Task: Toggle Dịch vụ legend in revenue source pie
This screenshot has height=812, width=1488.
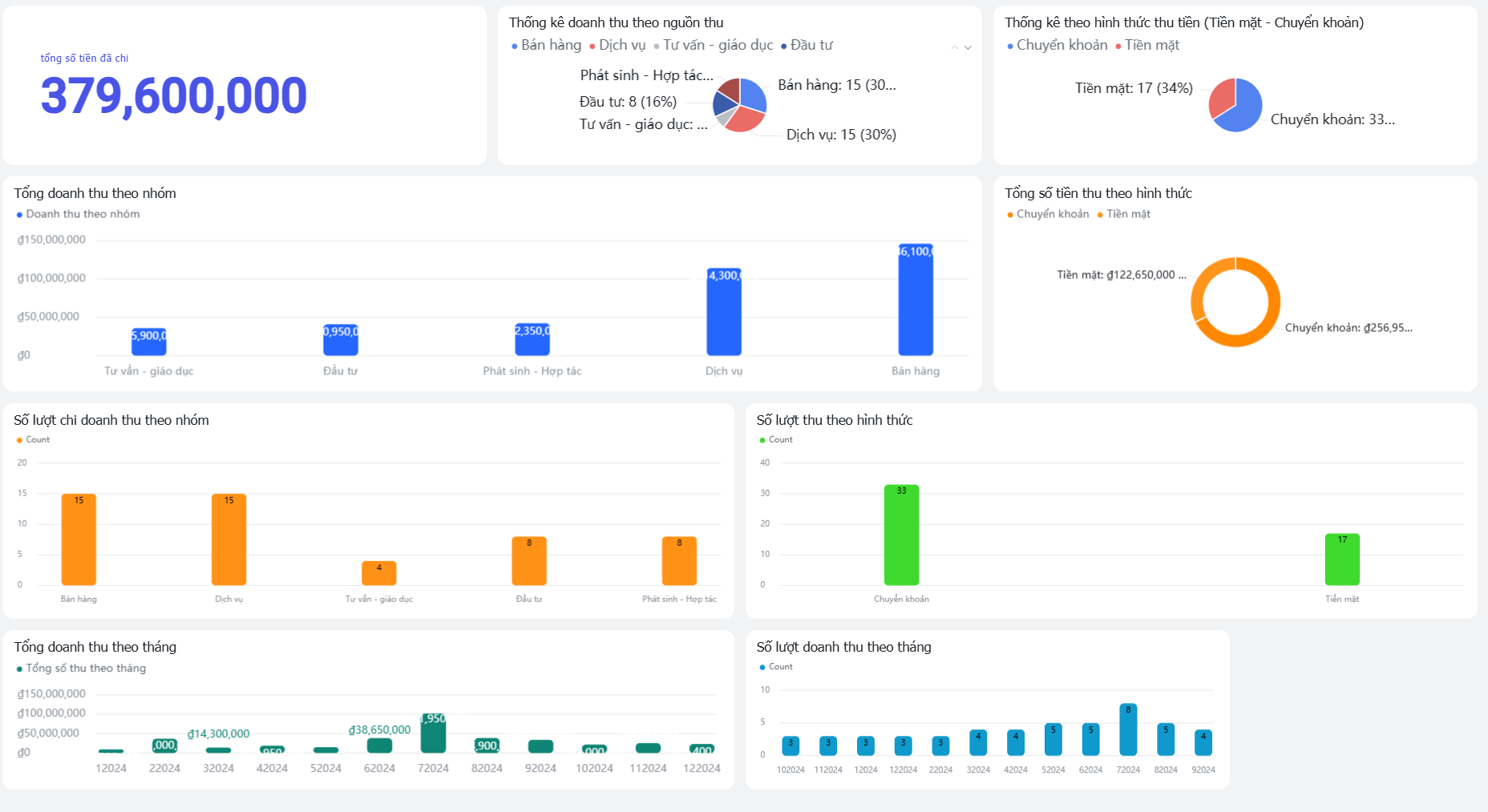Action: coord(617,45)
